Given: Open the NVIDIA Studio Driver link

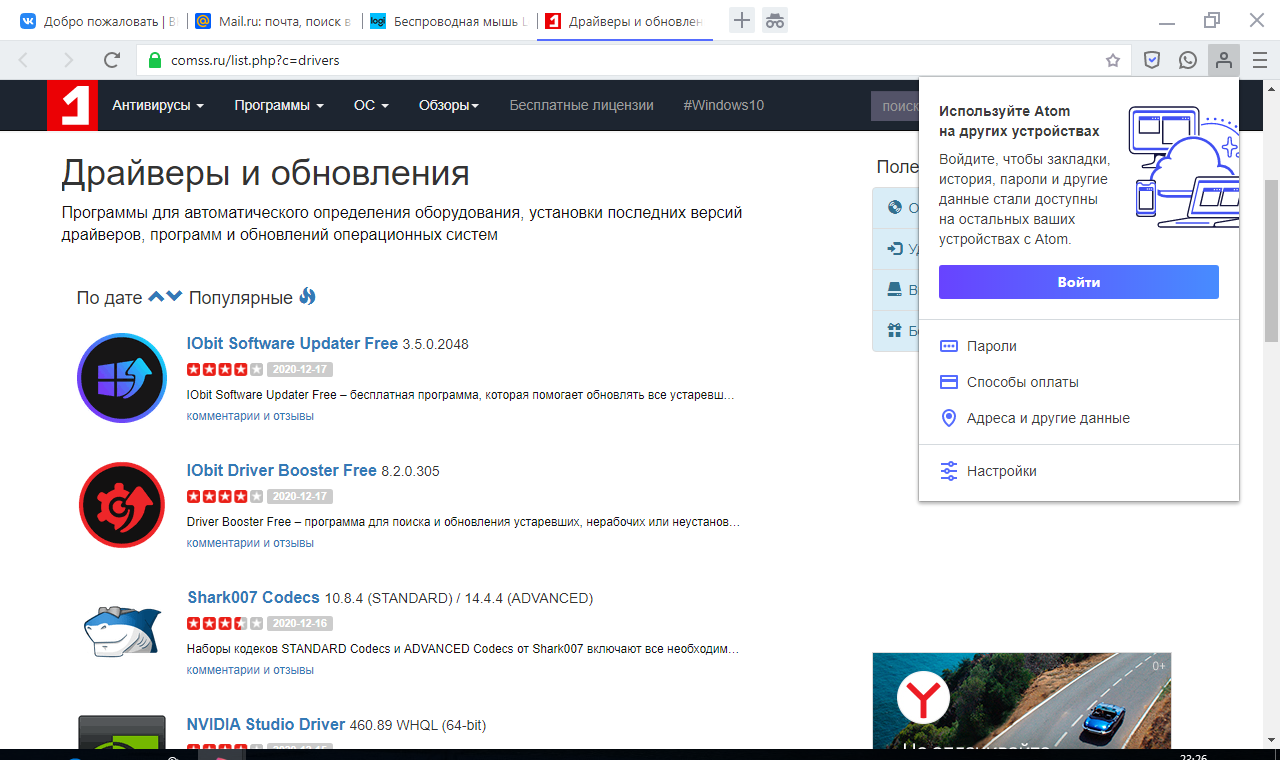Looking at the screenshot, I should 266,724.
